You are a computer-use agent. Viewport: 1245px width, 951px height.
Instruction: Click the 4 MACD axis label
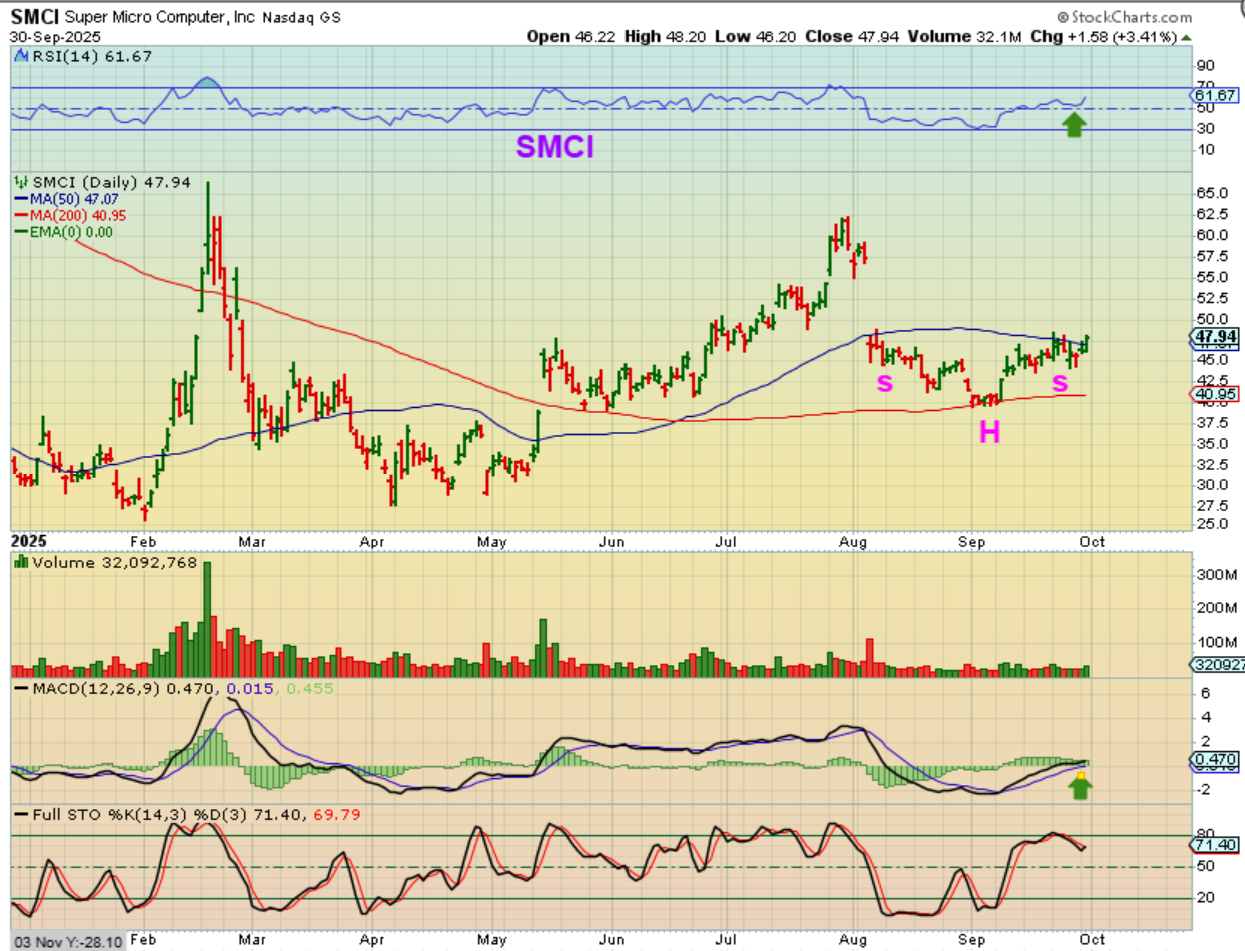pos(1207,717)
